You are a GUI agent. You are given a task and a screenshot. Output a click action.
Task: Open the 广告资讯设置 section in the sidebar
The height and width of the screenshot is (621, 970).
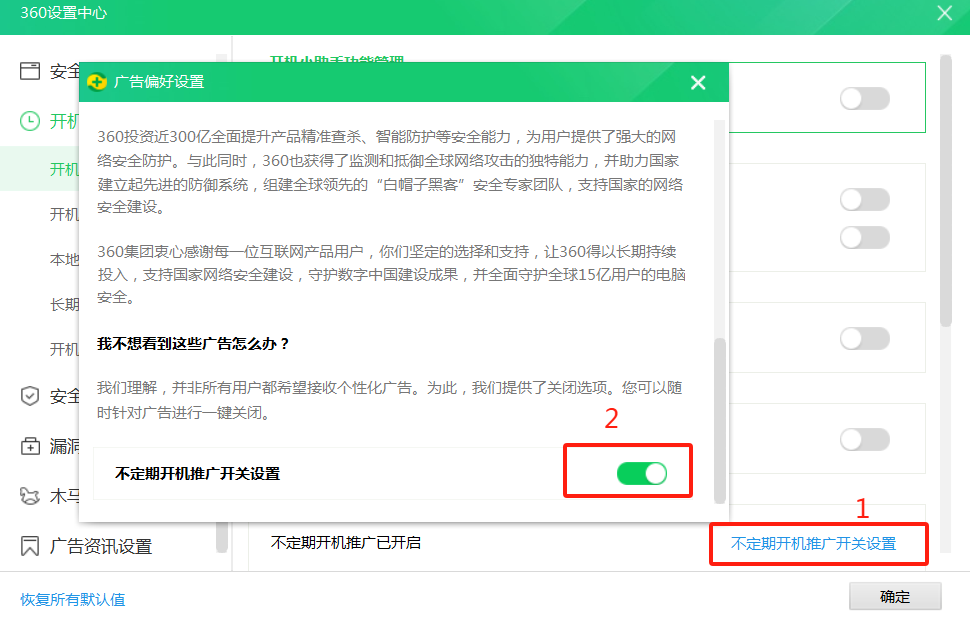(101, 546)
